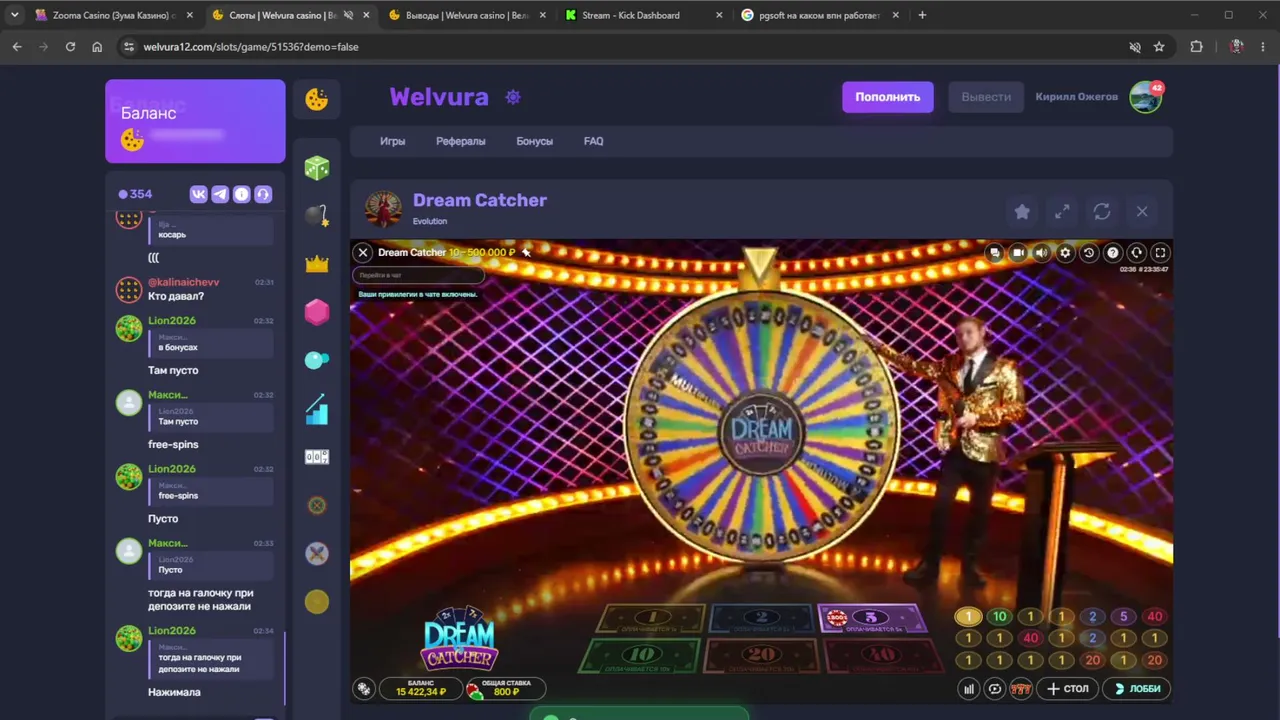Viewport: 1280px width, 720px height.
Task: Select the pink hexagon game icon
Action: point(317,312)
